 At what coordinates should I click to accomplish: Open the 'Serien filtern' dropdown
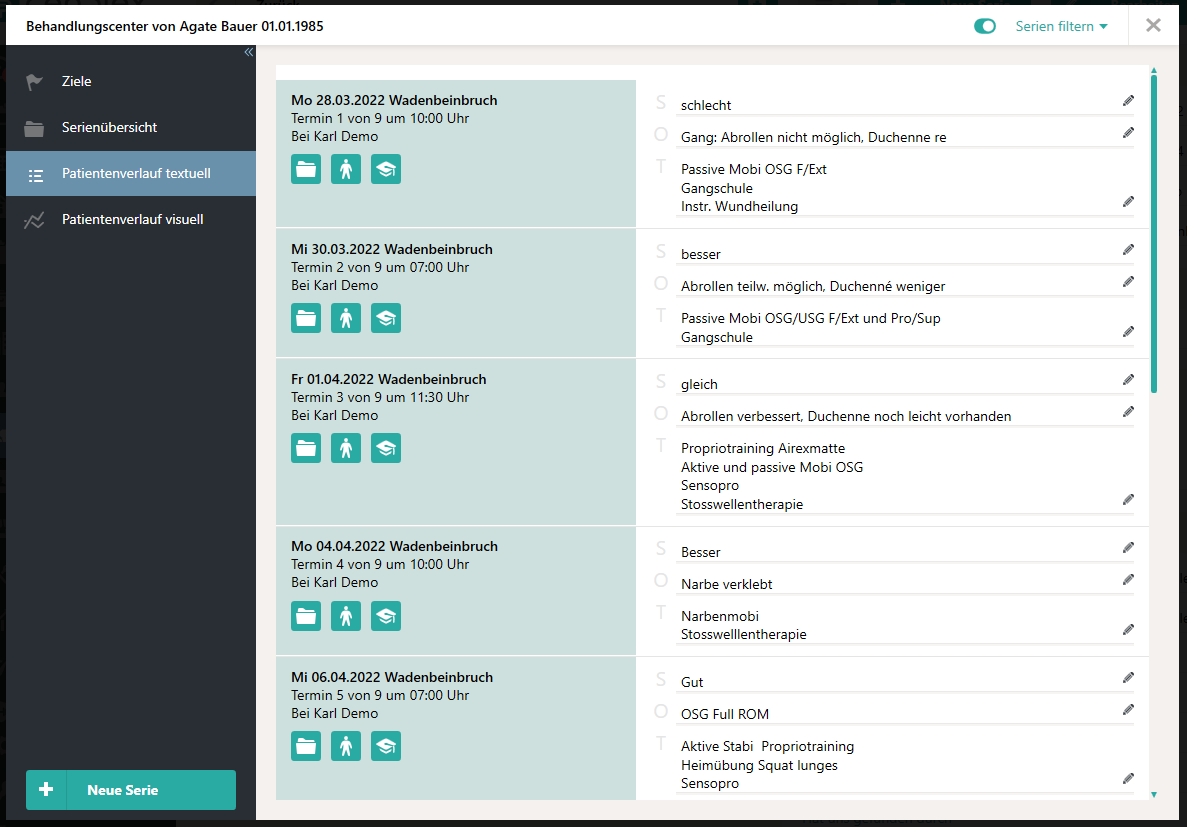click(x=1061, y=27)
